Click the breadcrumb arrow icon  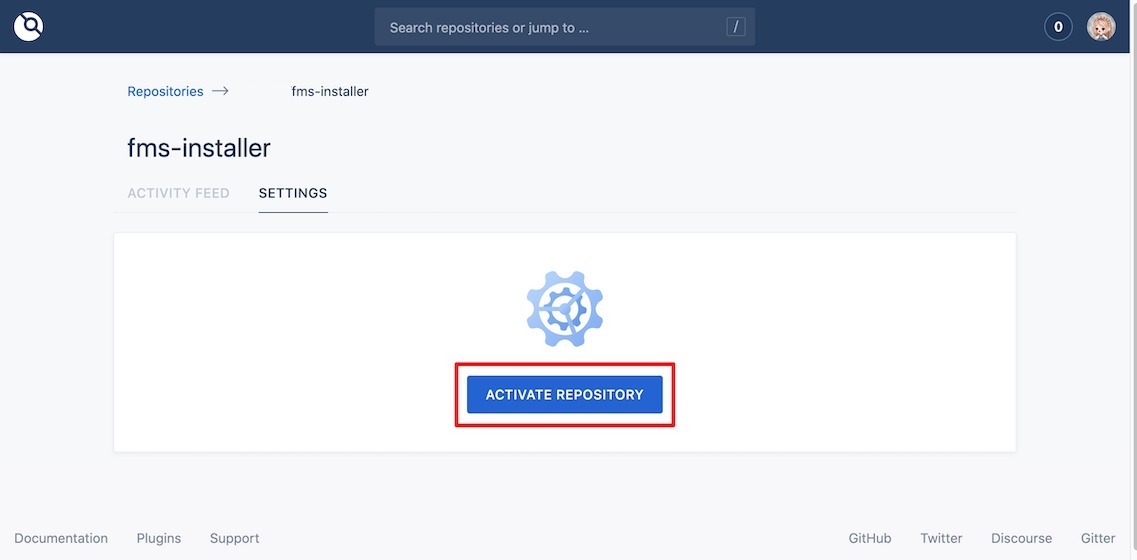point(220,91)
